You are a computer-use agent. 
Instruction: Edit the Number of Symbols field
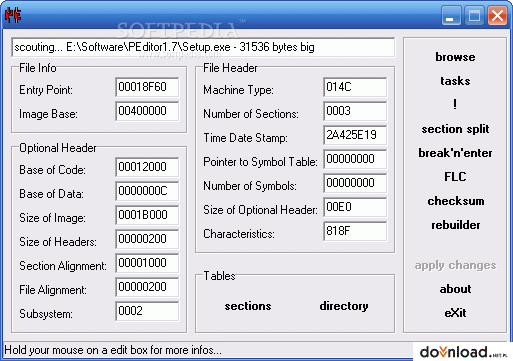tap(355, 183)
